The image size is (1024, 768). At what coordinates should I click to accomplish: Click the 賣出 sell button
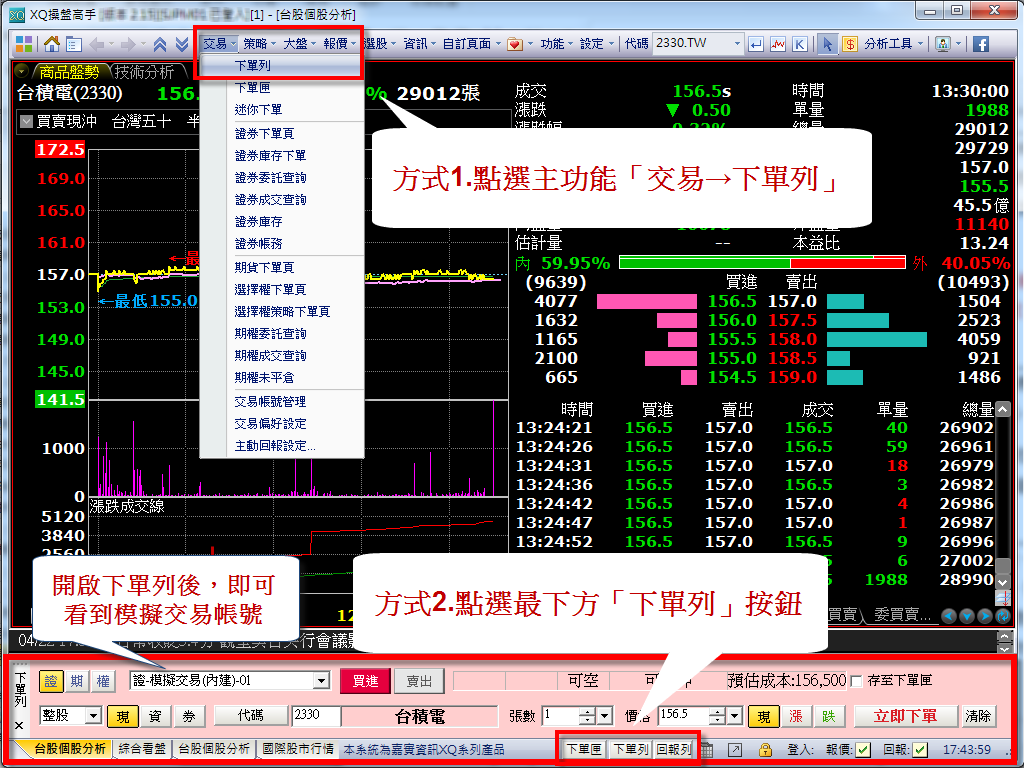tap(419, 680)
